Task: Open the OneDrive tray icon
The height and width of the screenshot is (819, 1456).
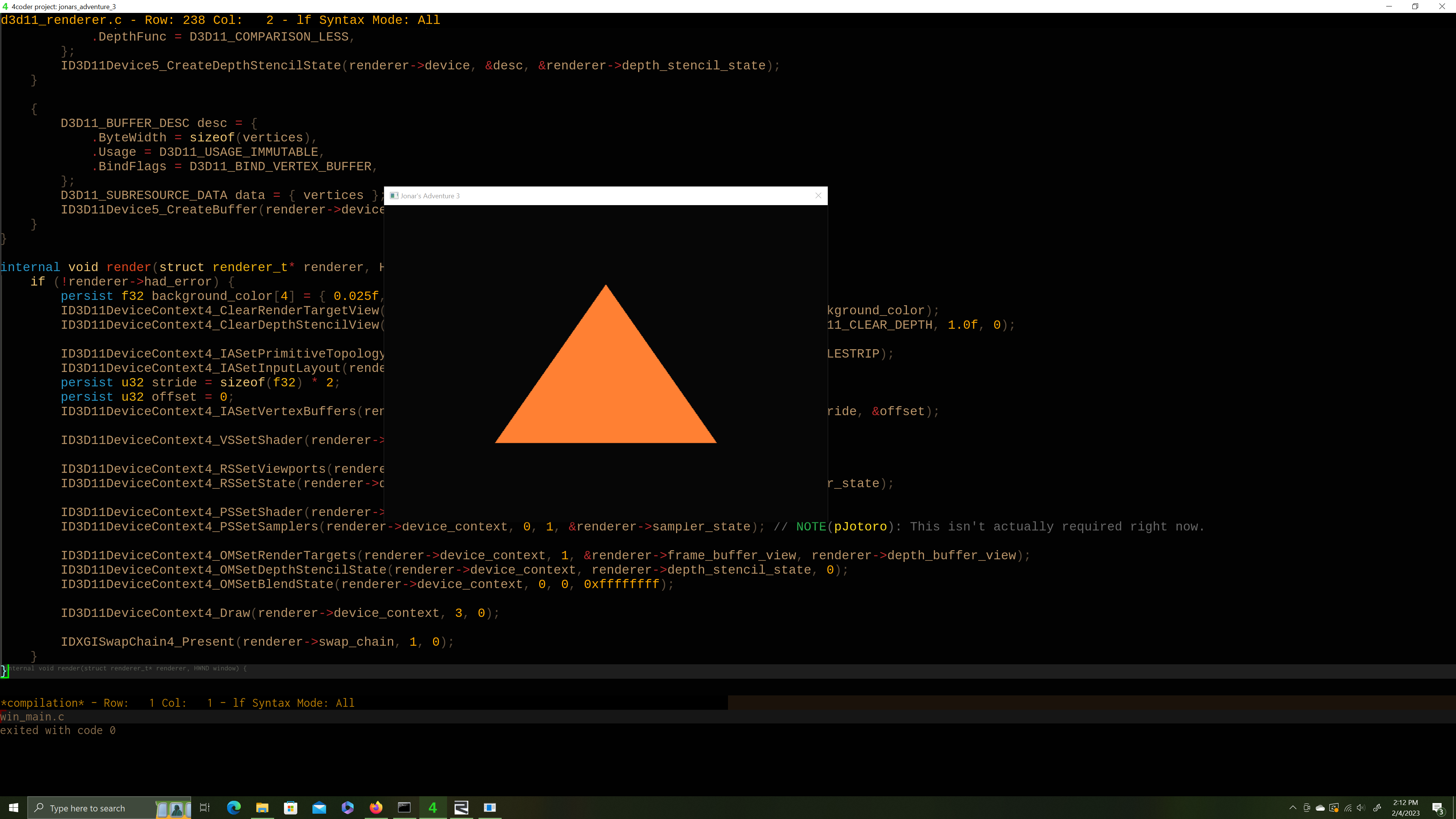Action: pos(1320,808)
